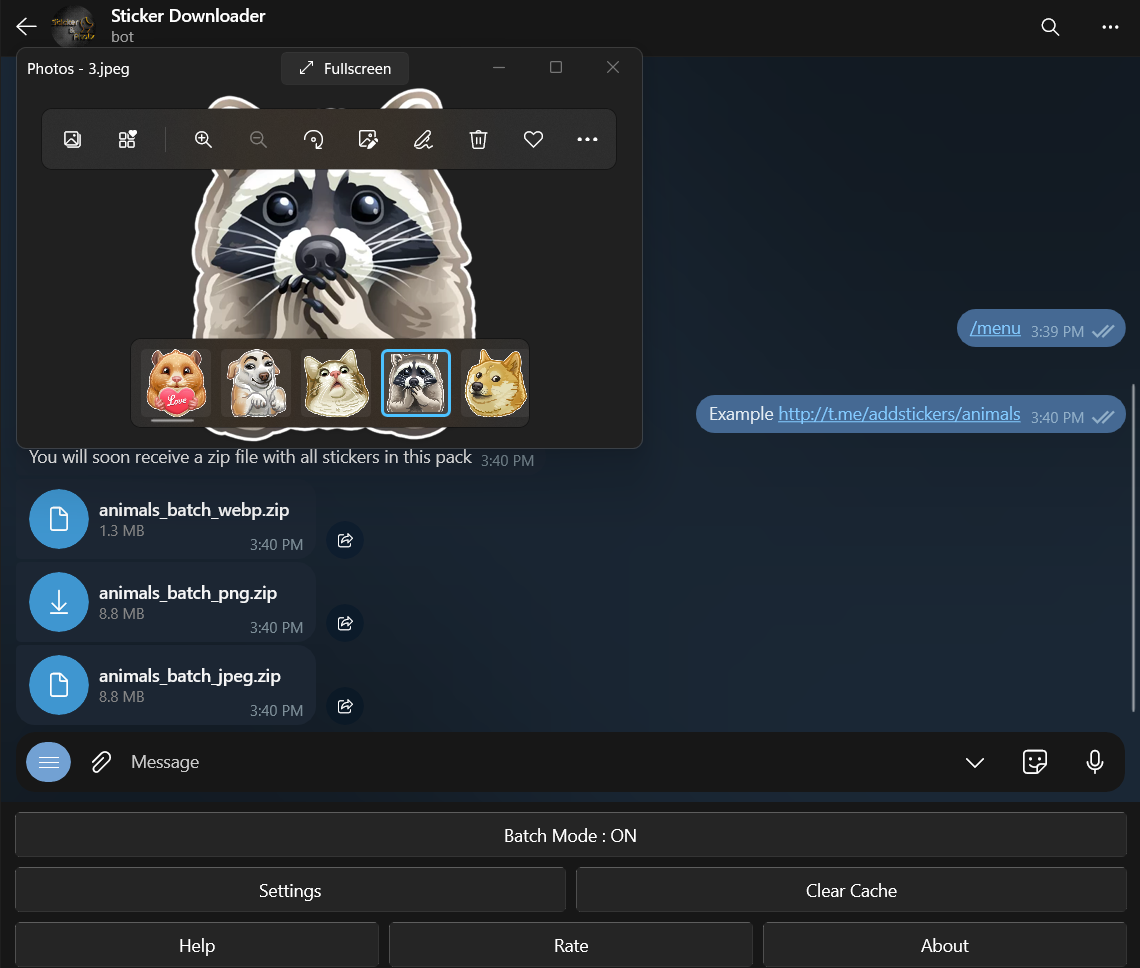Select the doge sticker thumbnail
This screenshot has width=1140, height=968.
[x=495, y=383]
